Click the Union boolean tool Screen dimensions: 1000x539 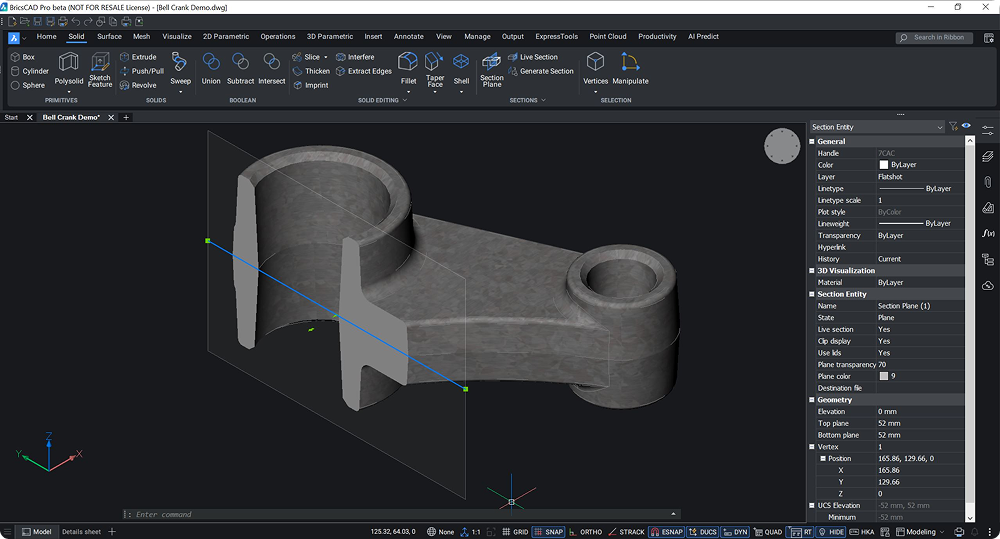coord(211,68)
